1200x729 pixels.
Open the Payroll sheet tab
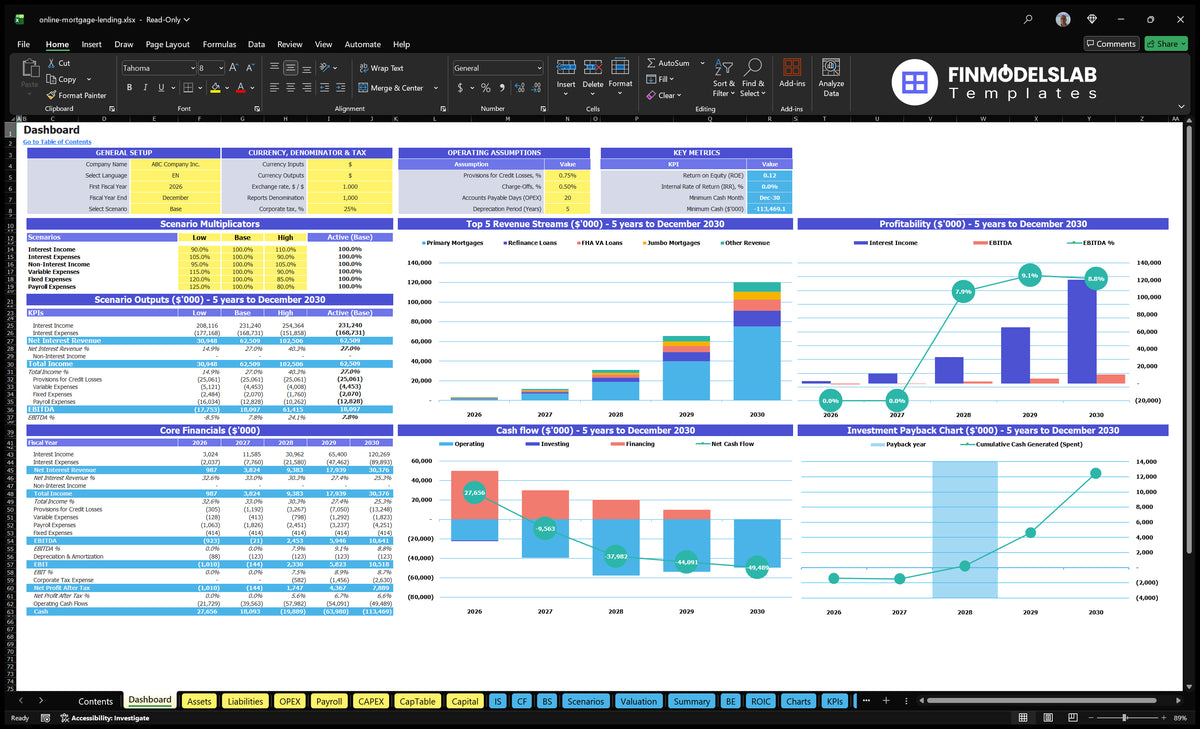coord(329,701)
